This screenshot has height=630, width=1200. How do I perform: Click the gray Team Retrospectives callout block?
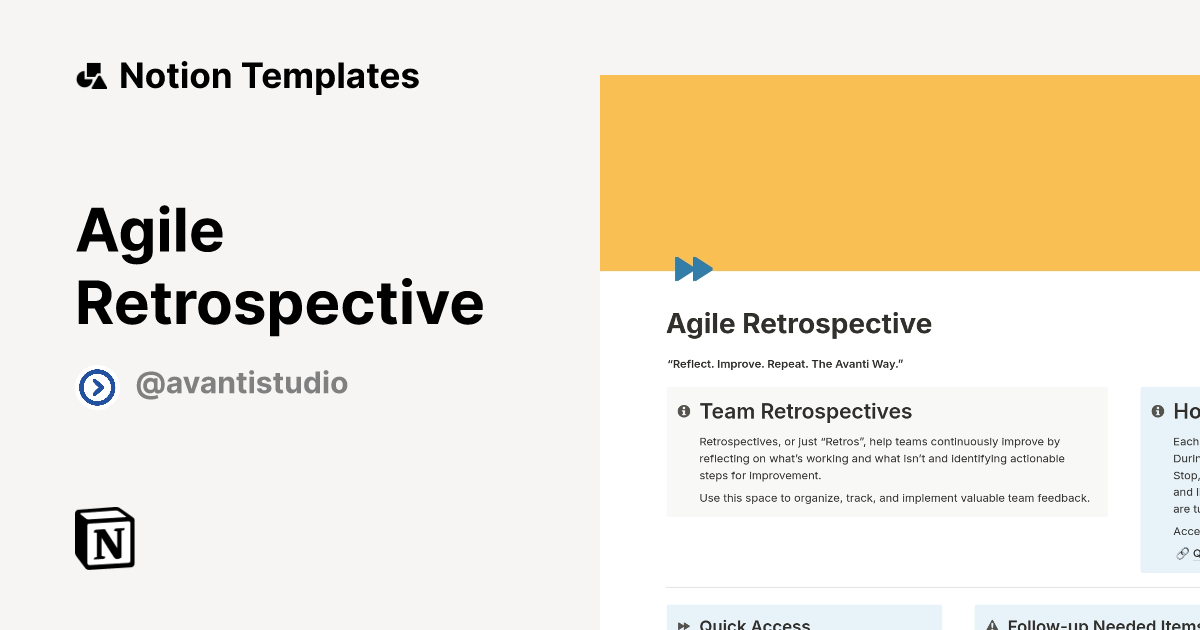click(887, 451)
